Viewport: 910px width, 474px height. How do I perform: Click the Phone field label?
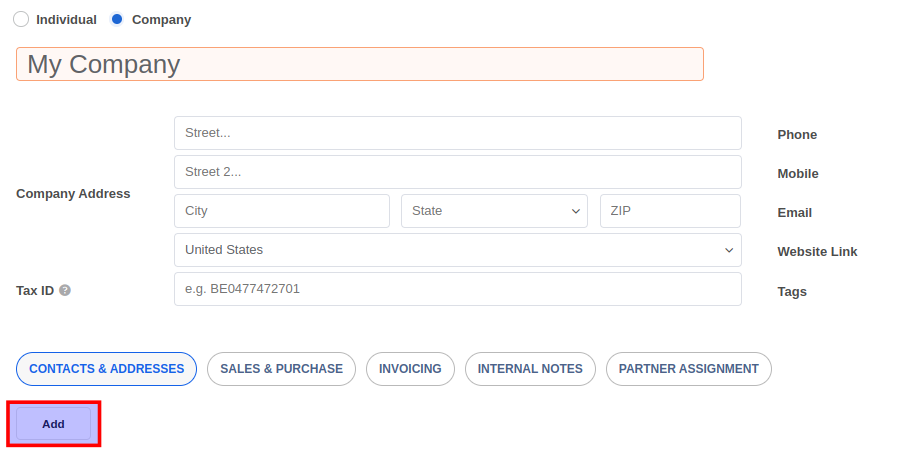[797, 135]
